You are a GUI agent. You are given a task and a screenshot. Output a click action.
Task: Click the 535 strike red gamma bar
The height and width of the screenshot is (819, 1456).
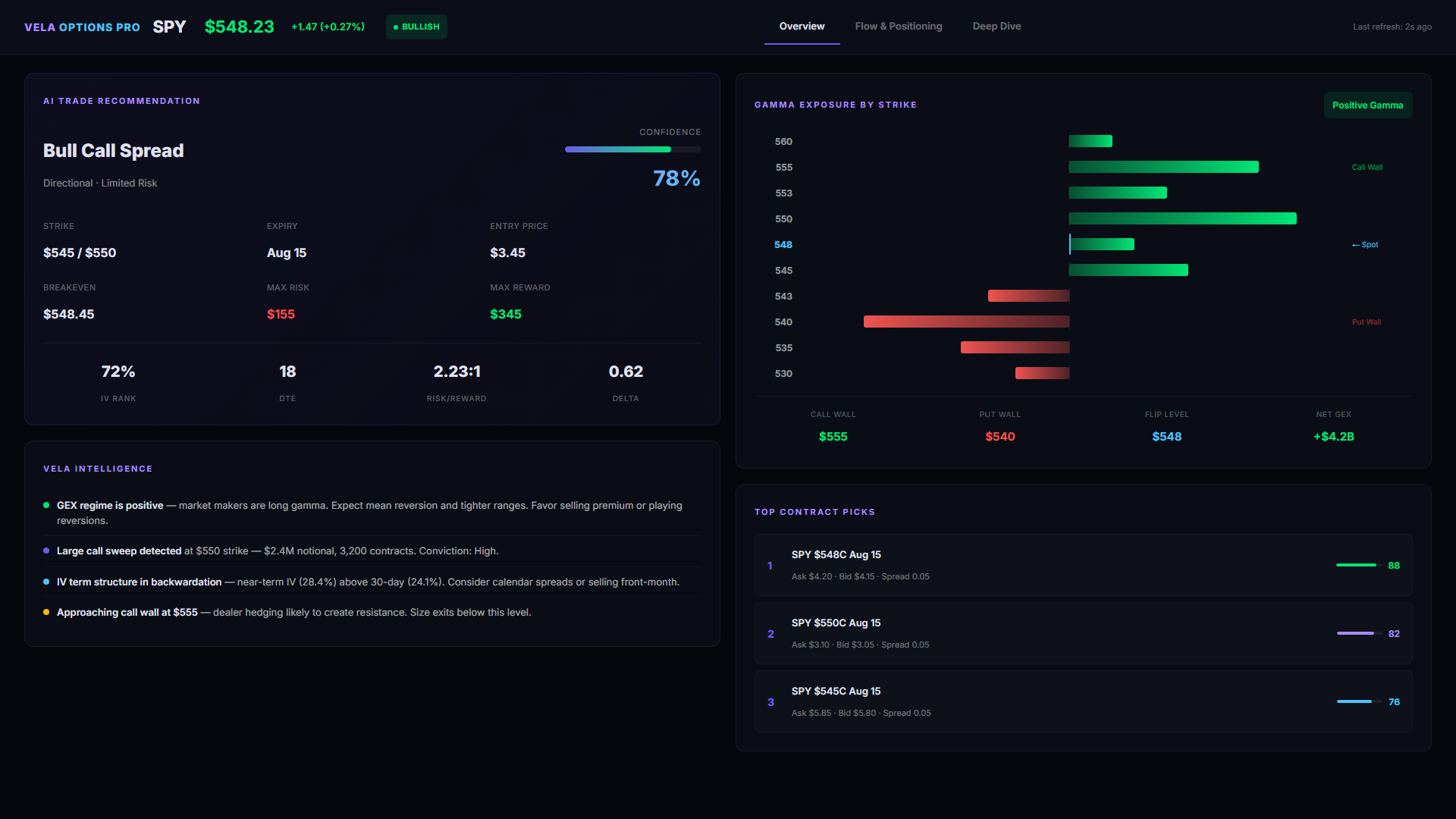[1015, 347]
